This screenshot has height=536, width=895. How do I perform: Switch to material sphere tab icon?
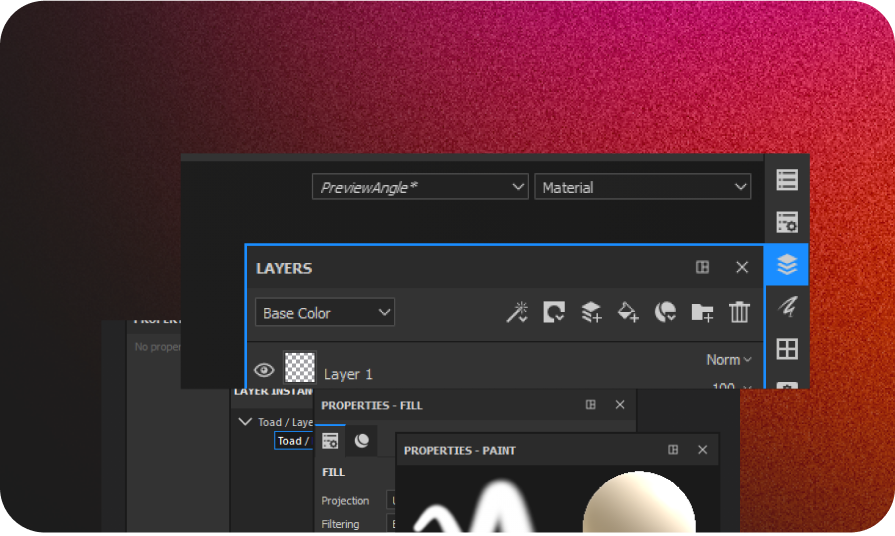pyautogui.click(x=362, y=441)
